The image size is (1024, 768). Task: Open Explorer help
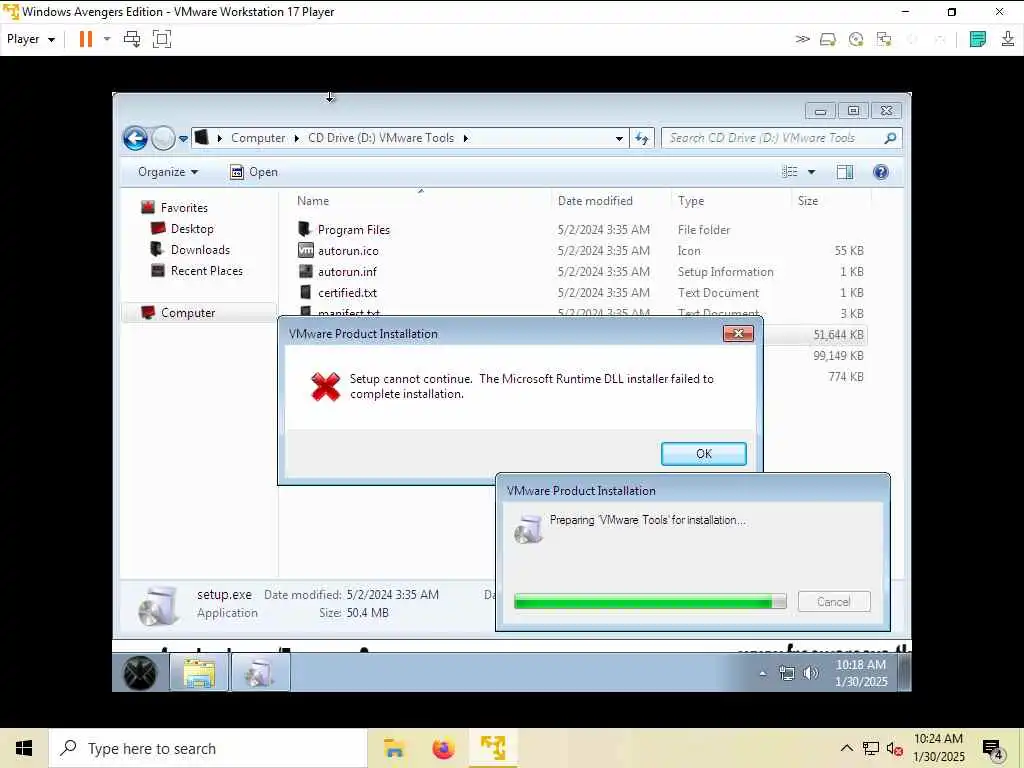pos(880,172)
